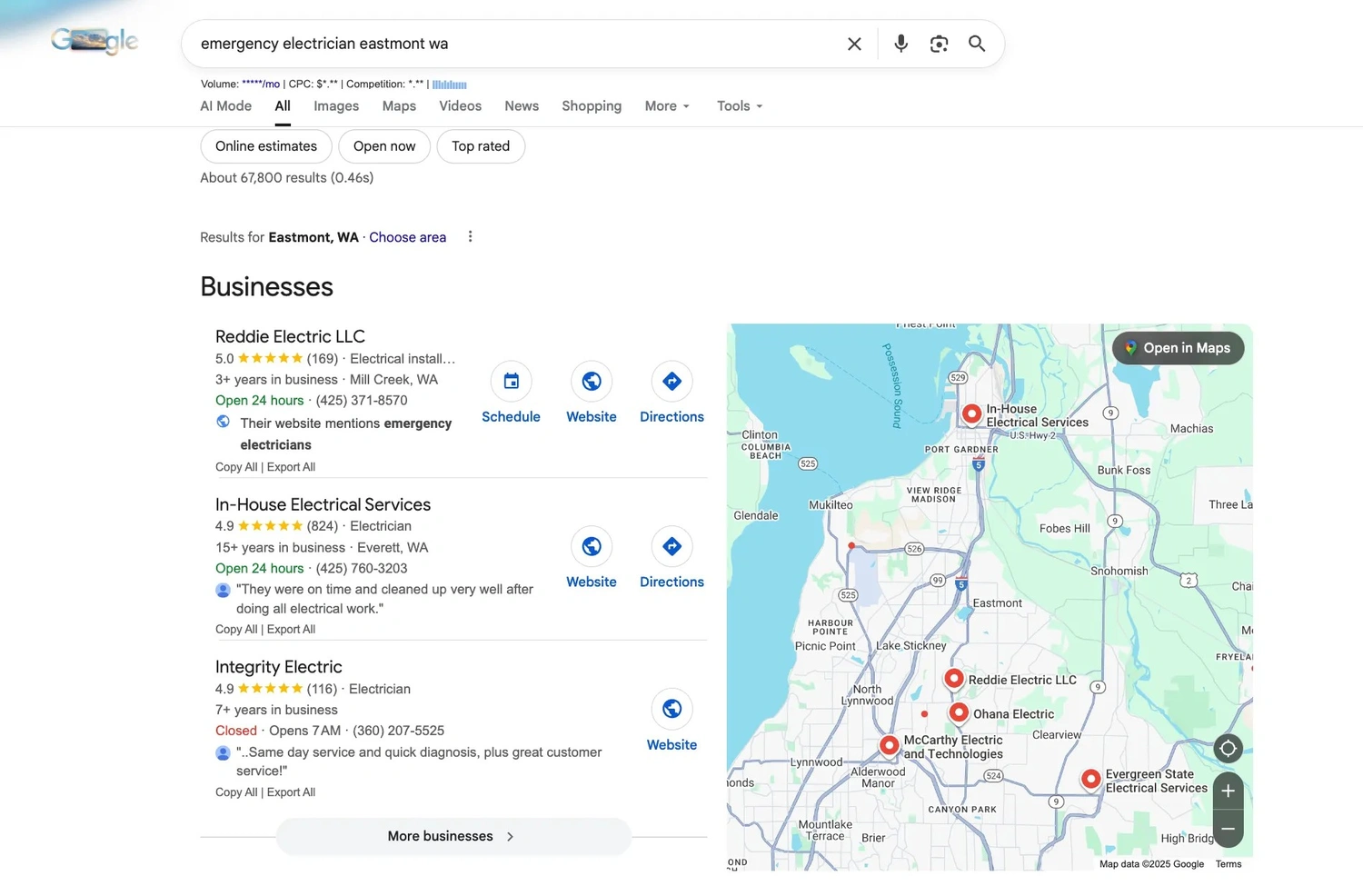Expand the More search categories dropdown

coord(667,106)
